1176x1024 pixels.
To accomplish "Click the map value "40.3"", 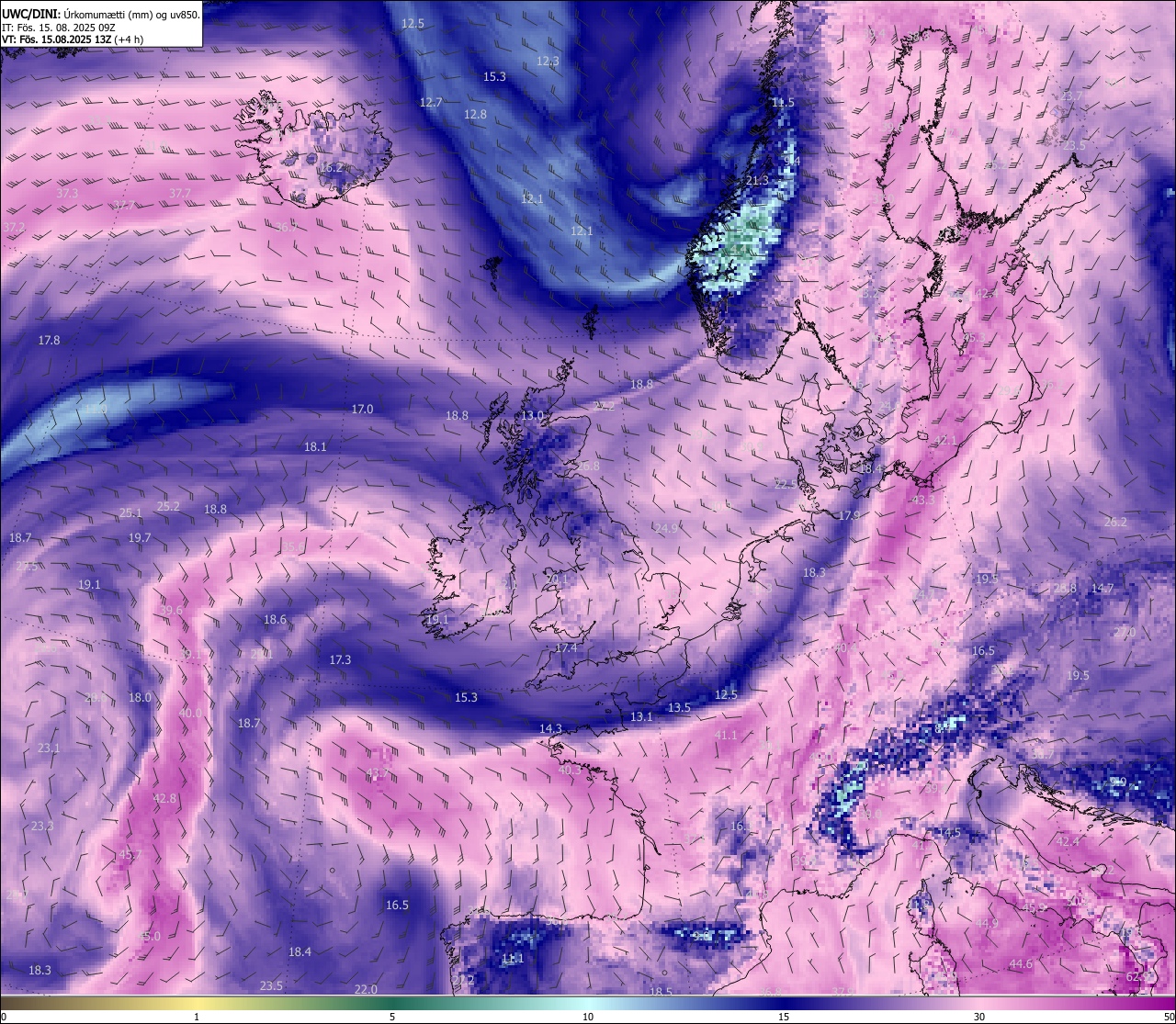I will (570, 771).
